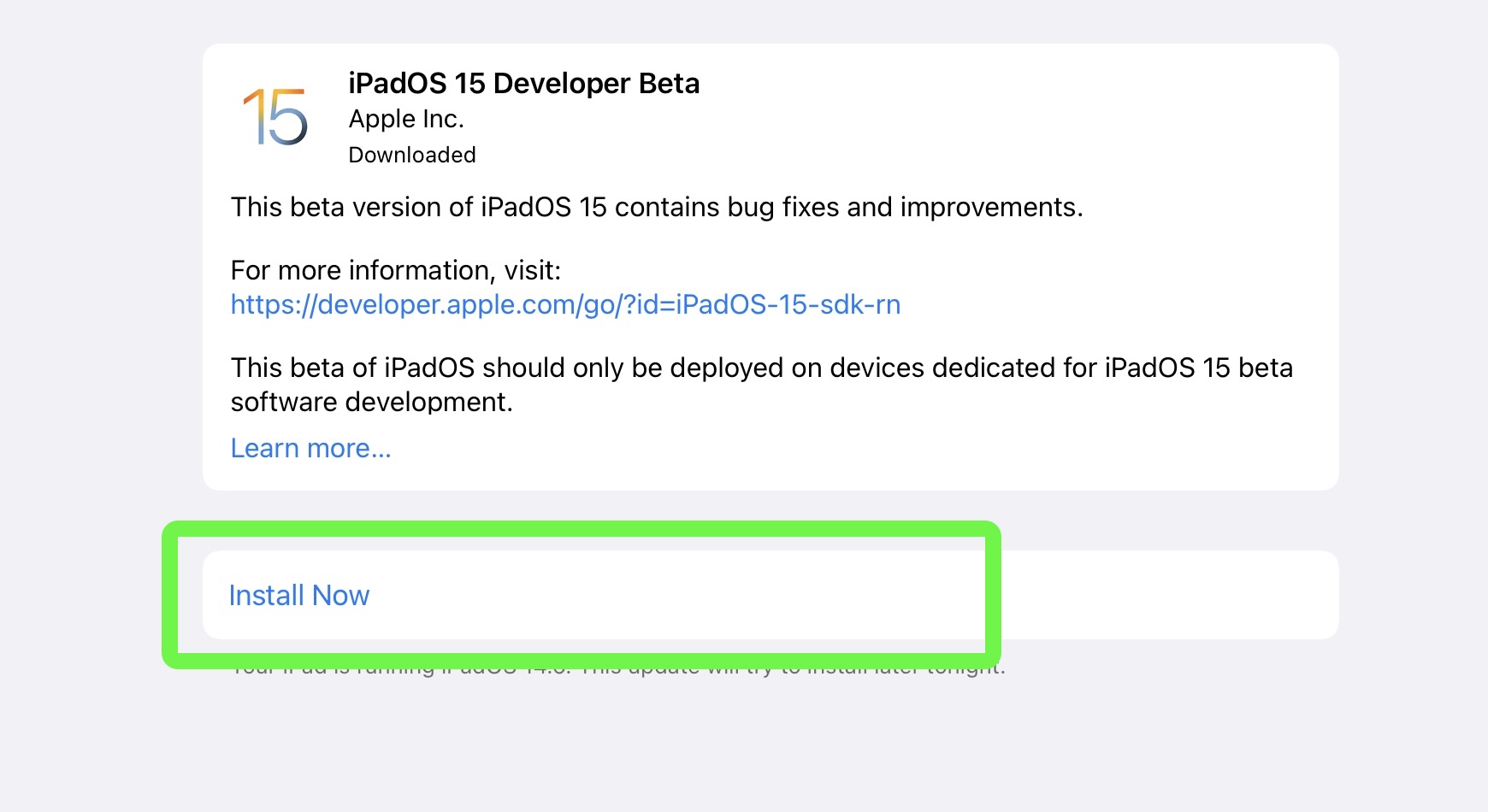Select the Downloaded status text
Screen dimensions: 1488x812
412,155
